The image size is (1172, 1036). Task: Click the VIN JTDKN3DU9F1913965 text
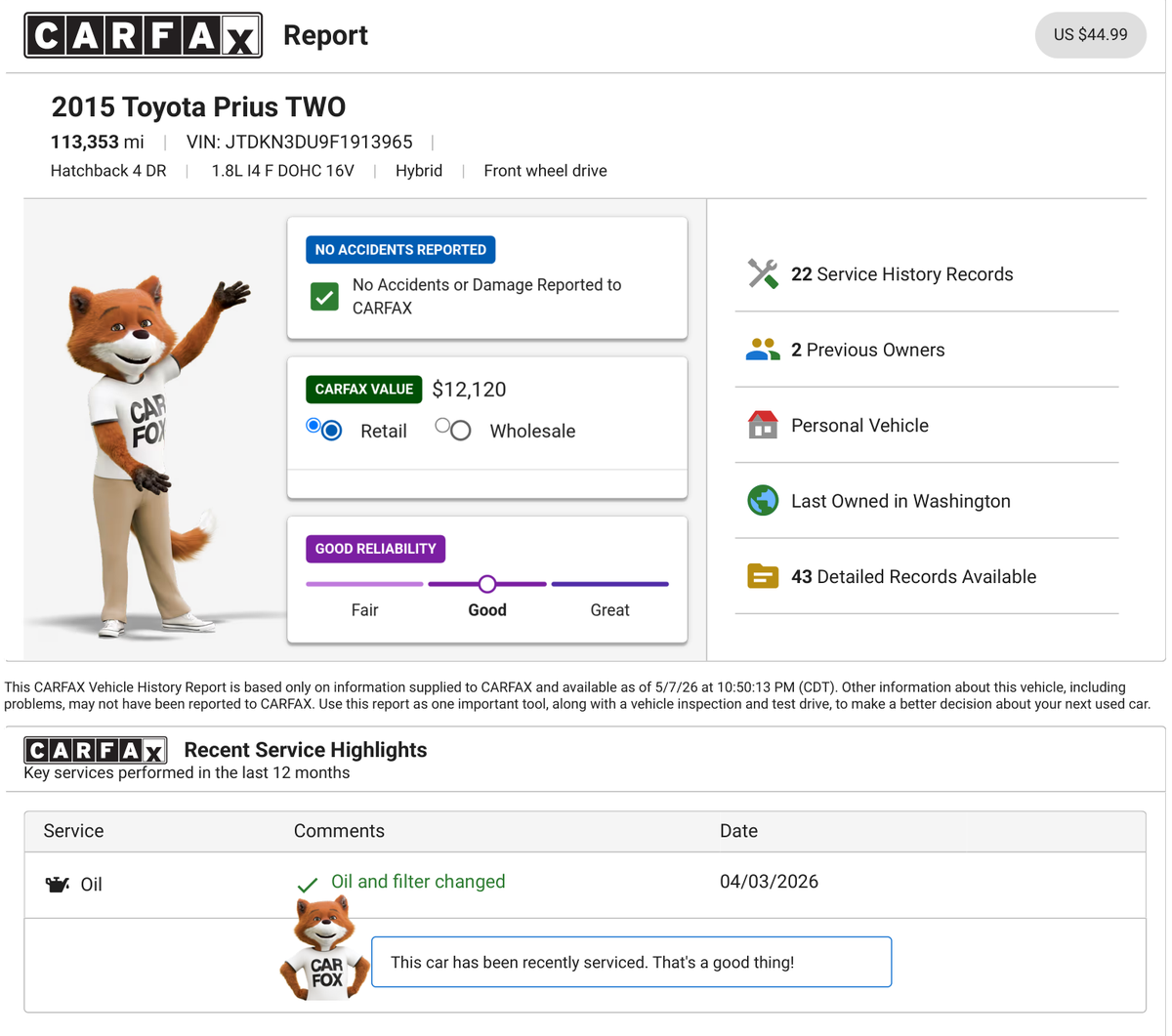tap(300, 143)
